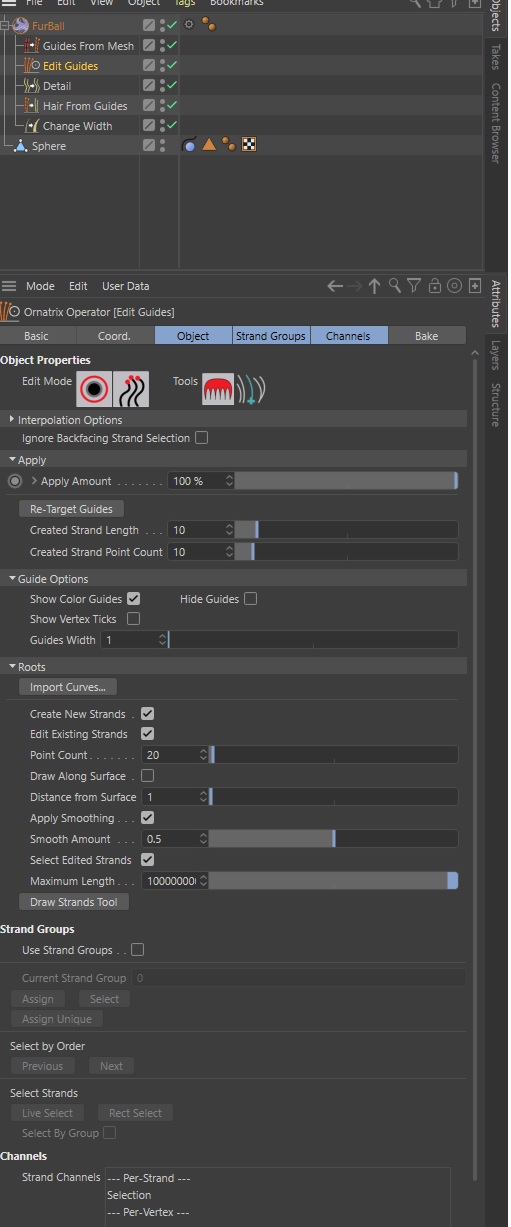Viewport: 511px width, 1227px height.
Task: Click the Detail operator icon
Action: coord(32,86)
